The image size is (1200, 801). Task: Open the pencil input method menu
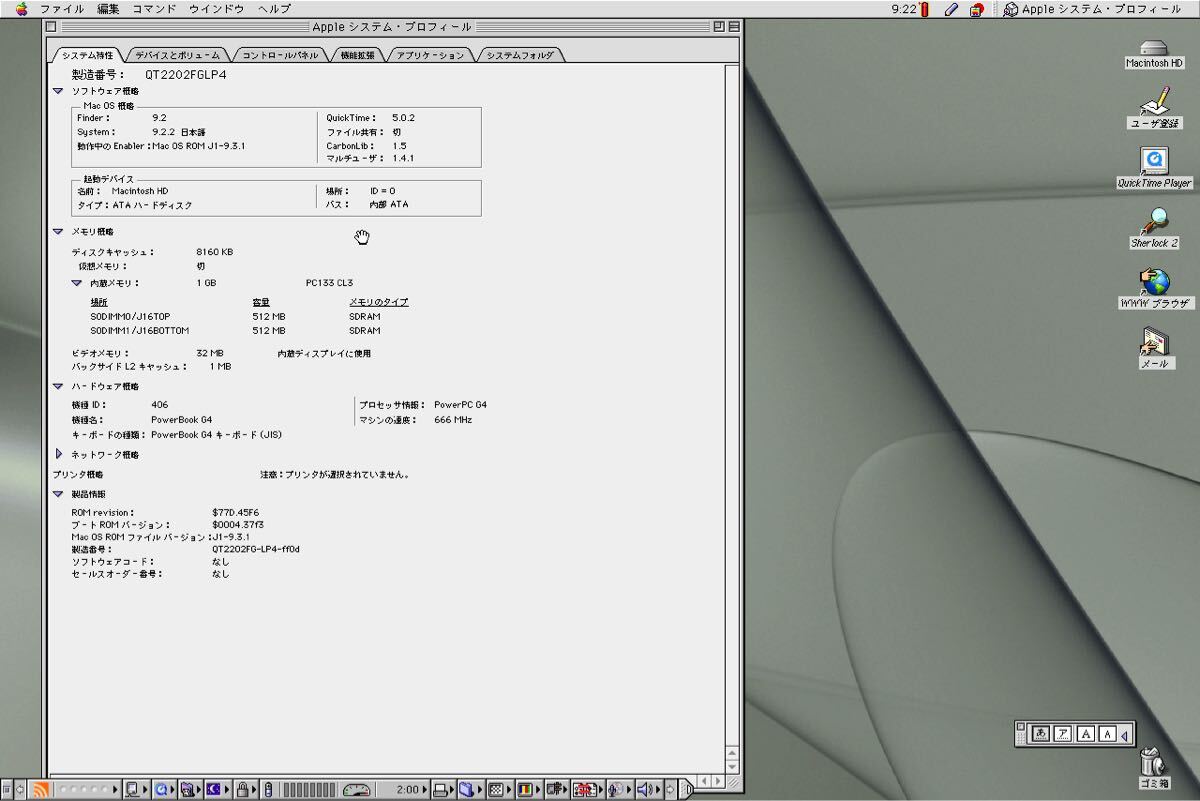pos(951,9)
